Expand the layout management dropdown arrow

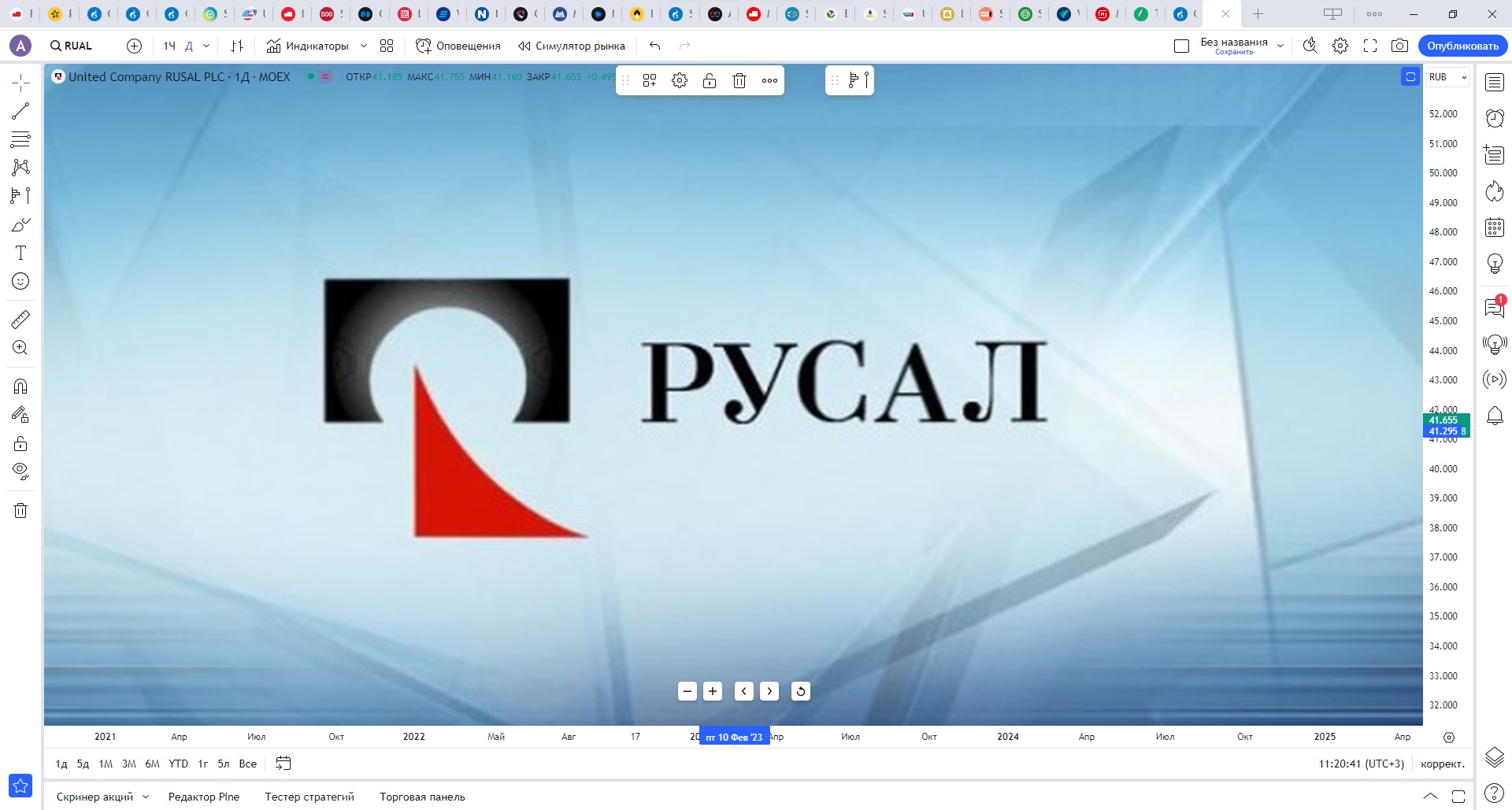1280,46
